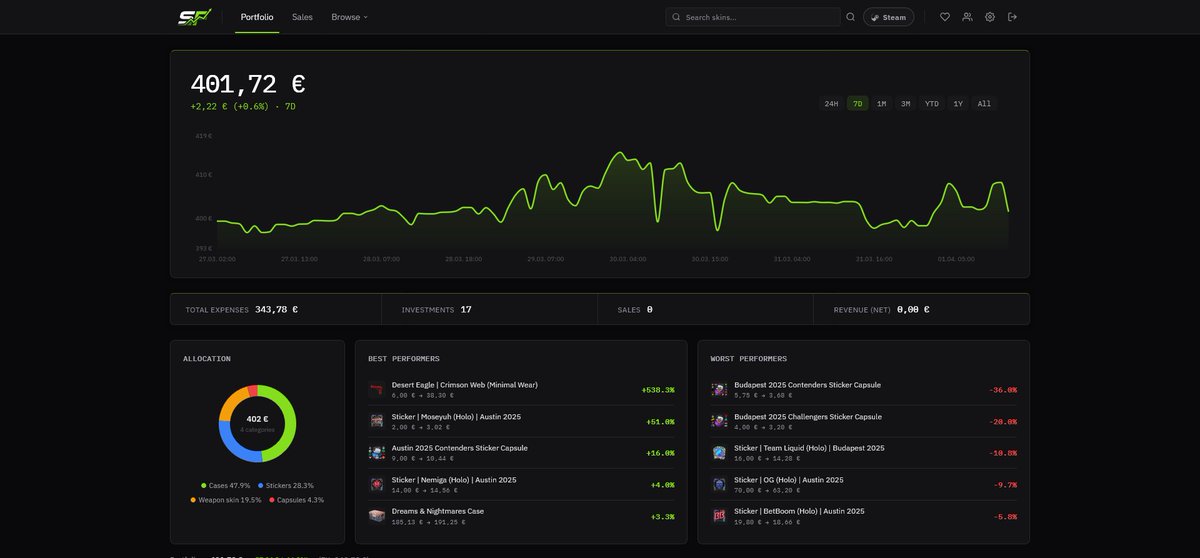1200x558 pixels.
Task: Click the Revenue (Net) 0,00 € stat
Action: coord(921,309)
